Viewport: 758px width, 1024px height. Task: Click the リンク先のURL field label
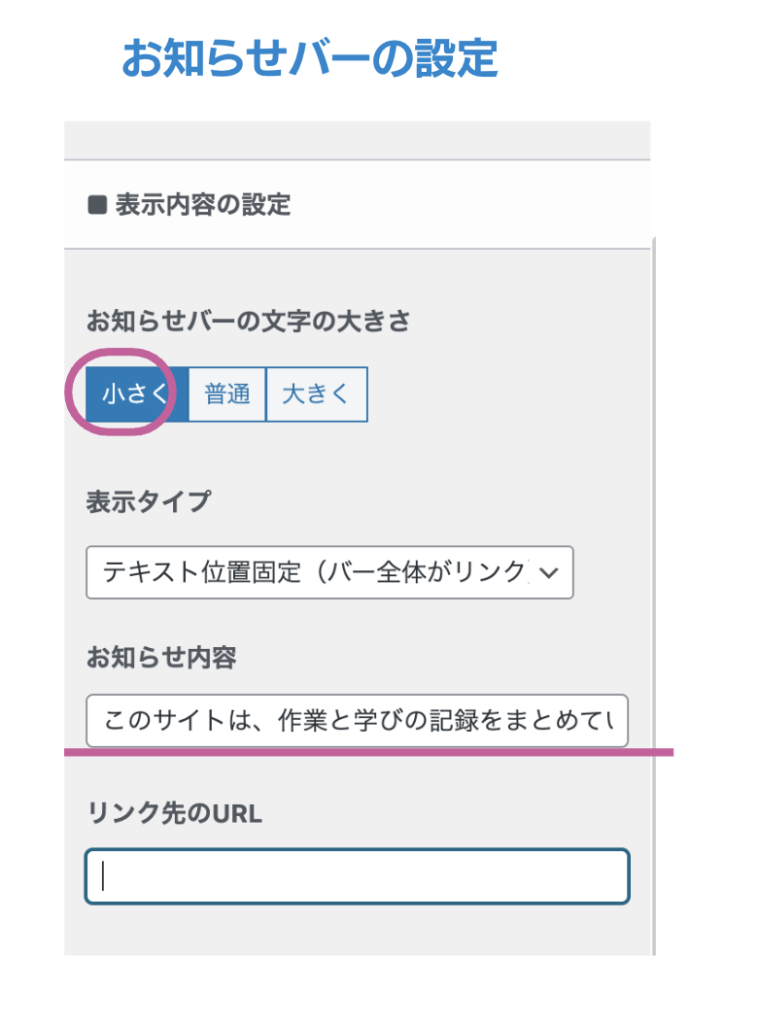[x=175, y=814]
